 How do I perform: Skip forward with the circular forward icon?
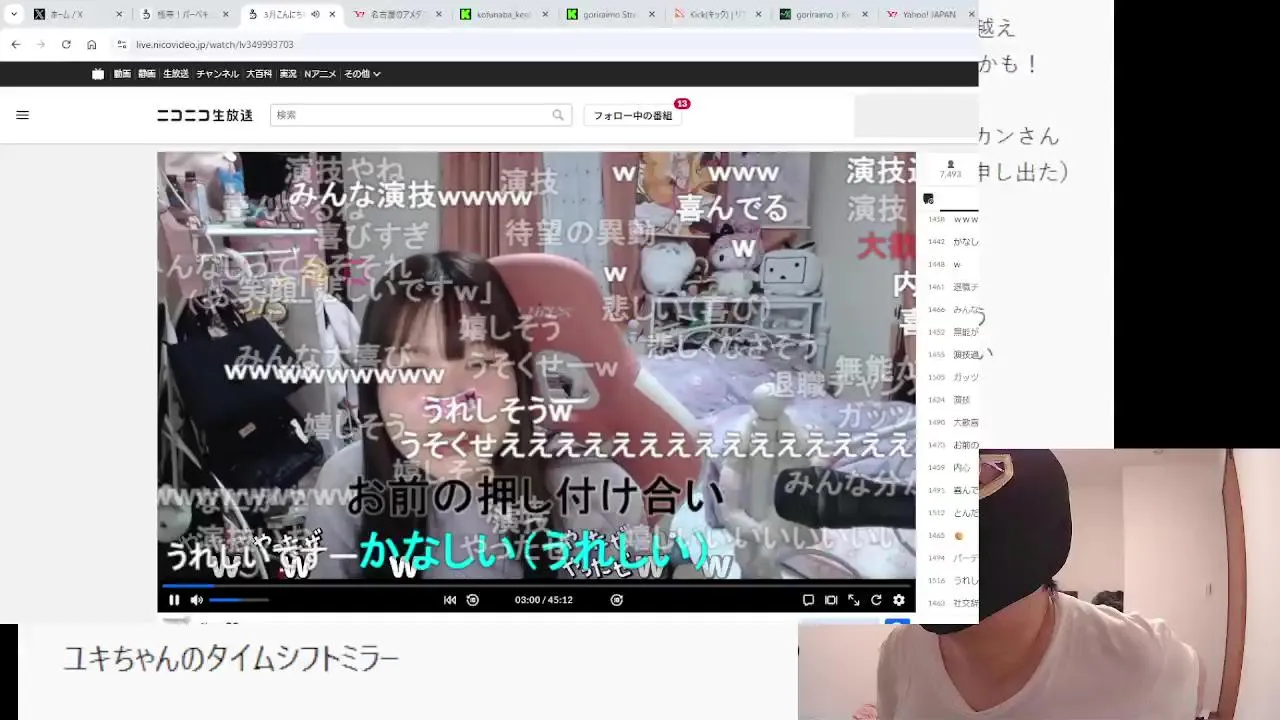point(617,600)
